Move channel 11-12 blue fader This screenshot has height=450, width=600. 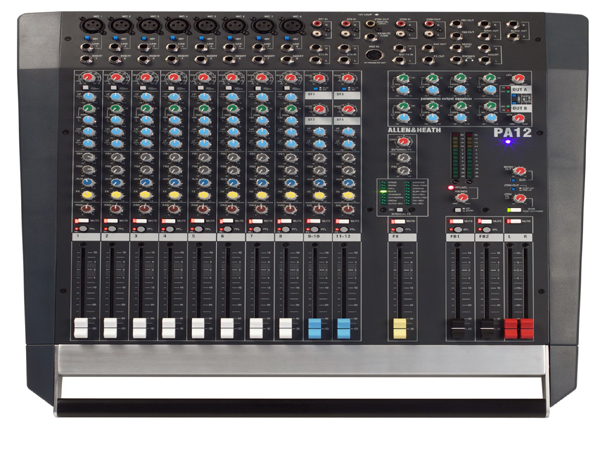(x=344, y=328)
